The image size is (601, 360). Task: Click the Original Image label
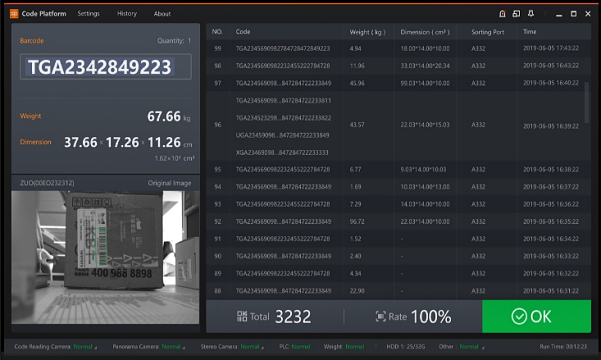pyautogui.click(x=169, y=183)
